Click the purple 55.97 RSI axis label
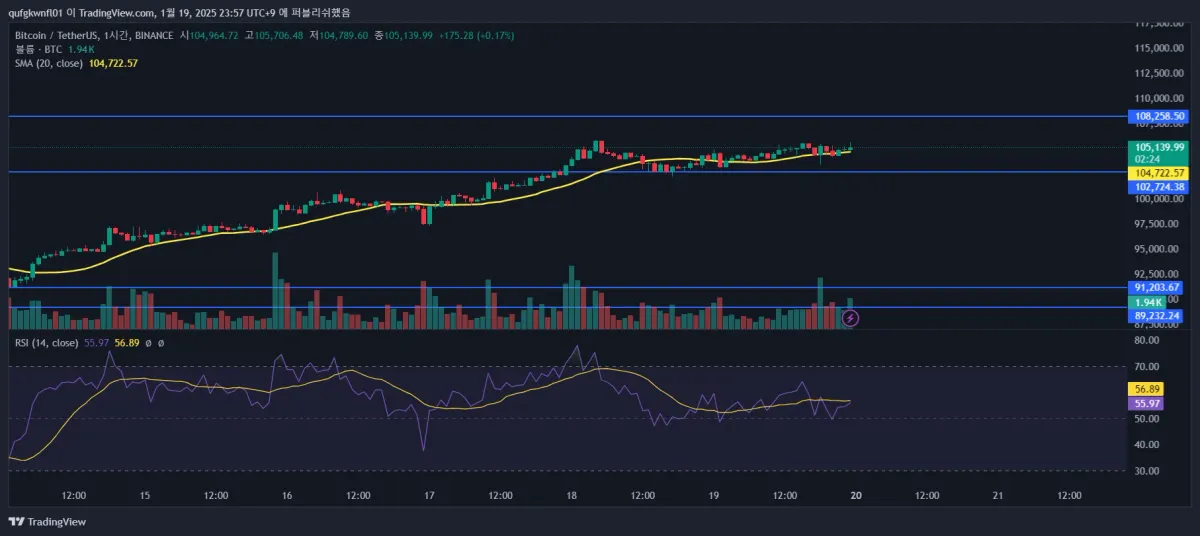 [x=1145, y=403]
